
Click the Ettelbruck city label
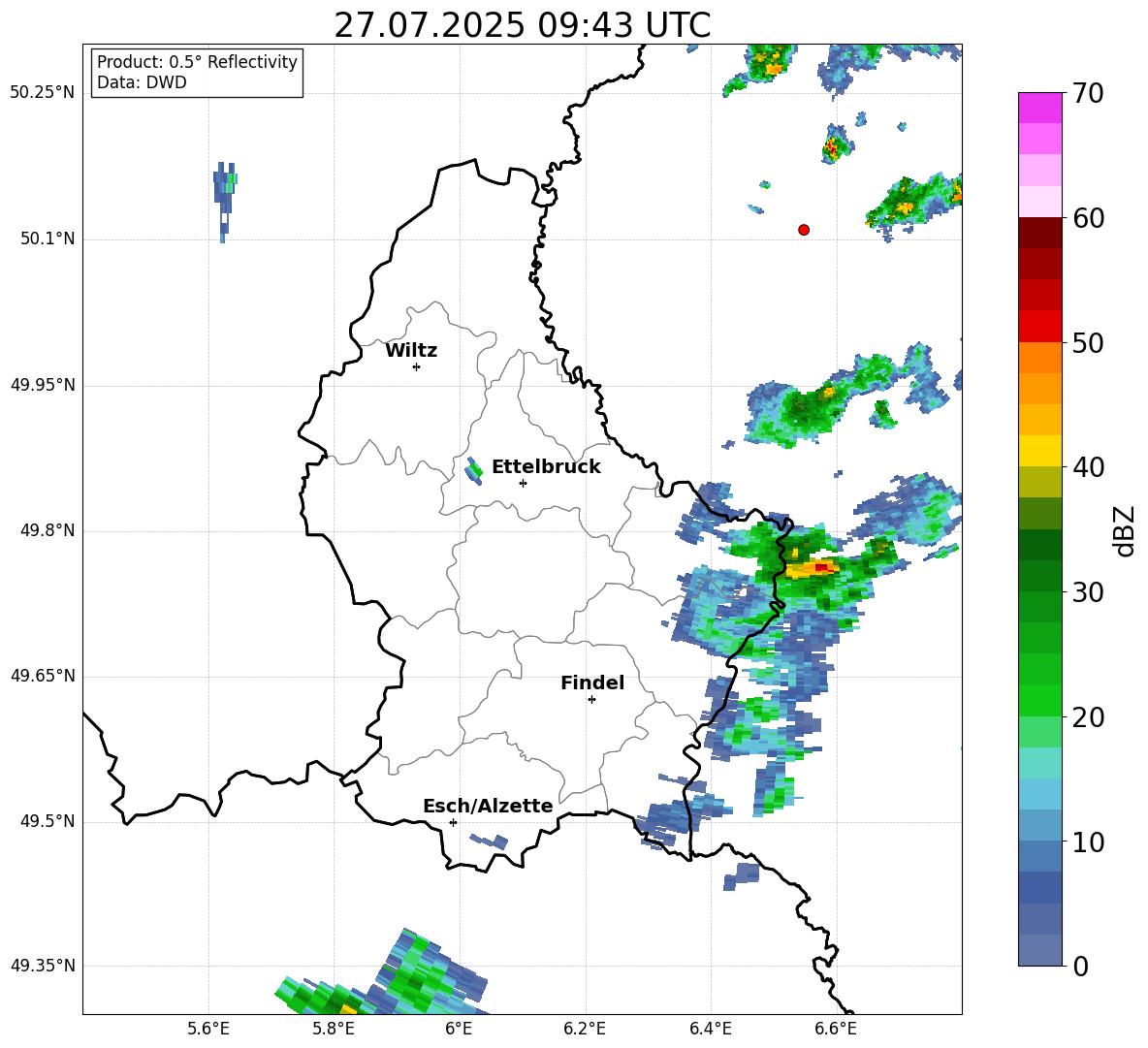coord(546,467)
